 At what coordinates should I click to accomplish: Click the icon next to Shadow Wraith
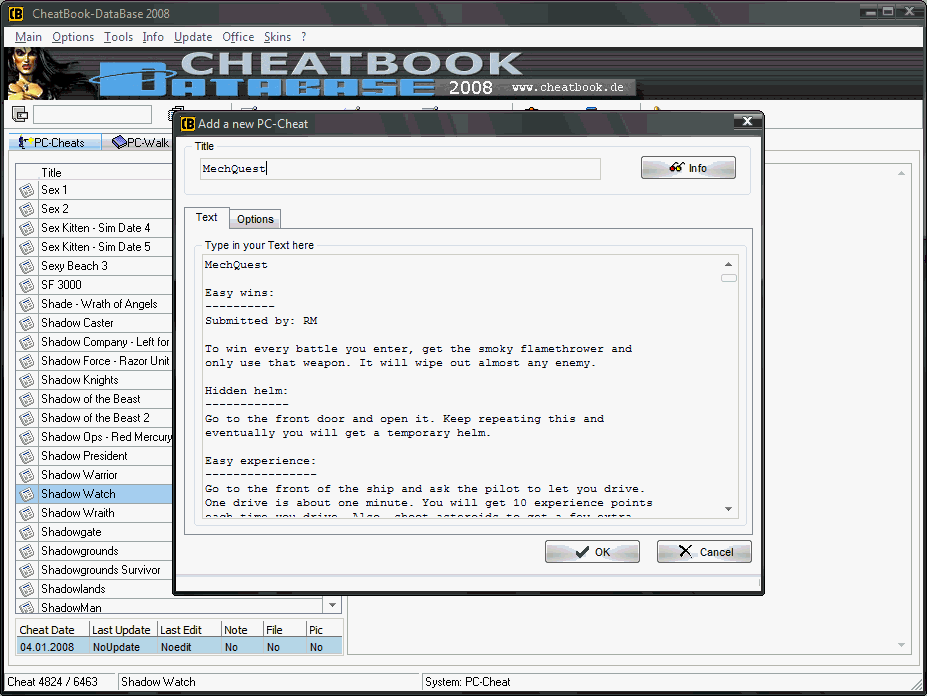[26, 513]
